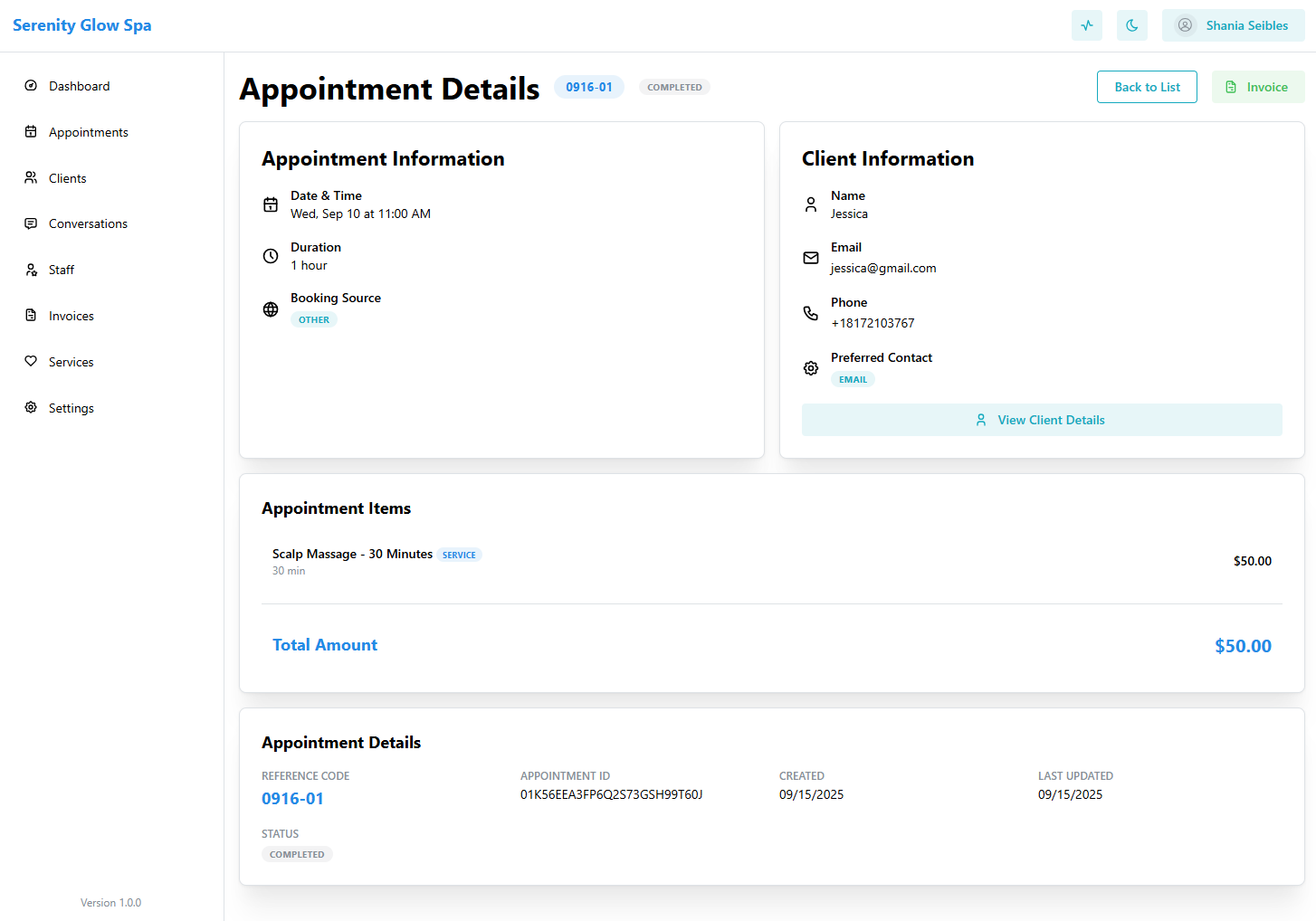
Task: Click the Staff icon in sidebar
Action: (x=31, y=270)
